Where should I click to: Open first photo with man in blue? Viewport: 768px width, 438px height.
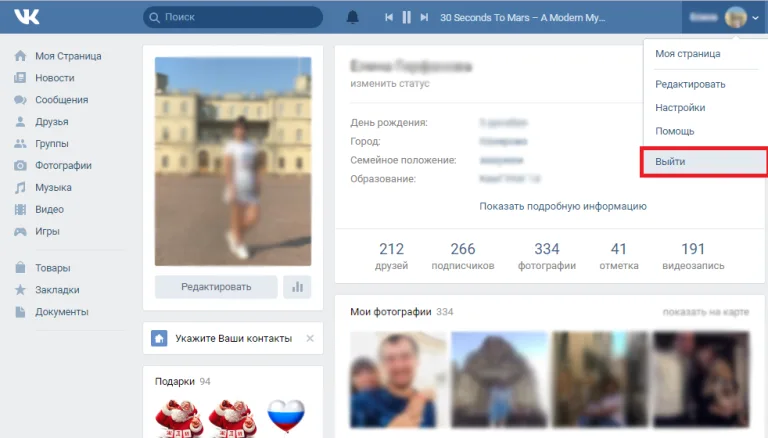399,379
